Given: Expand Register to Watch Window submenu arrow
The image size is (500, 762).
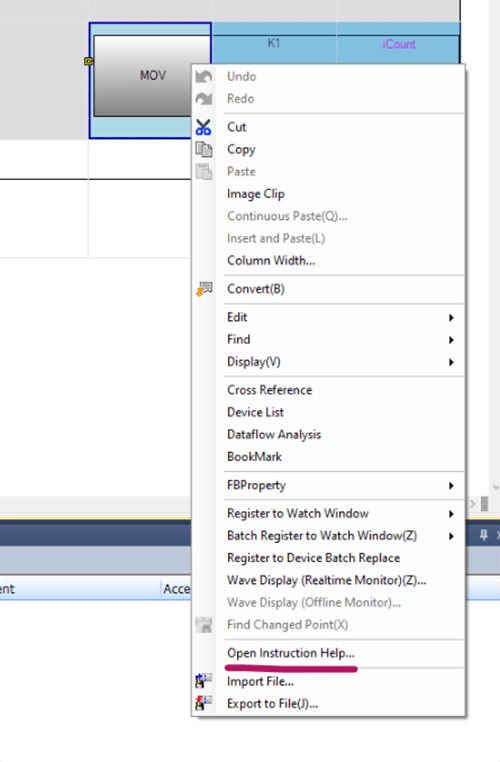Looking at the screenshot, I should [451, 514].
